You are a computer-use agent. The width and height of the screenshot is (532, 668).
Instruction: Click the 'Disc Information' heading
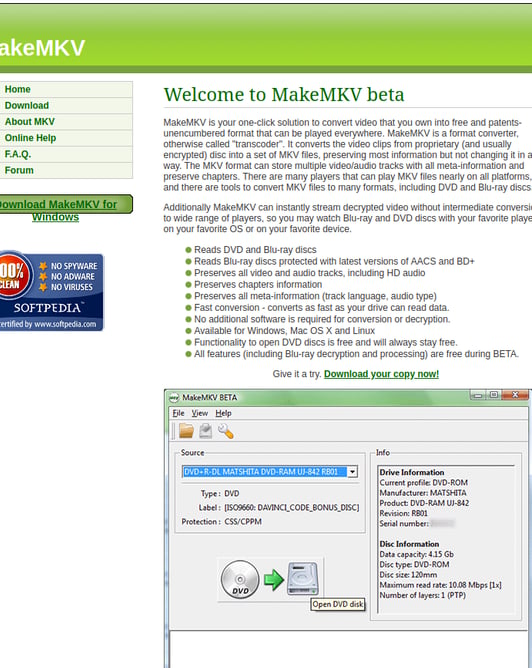click(409, 544)
